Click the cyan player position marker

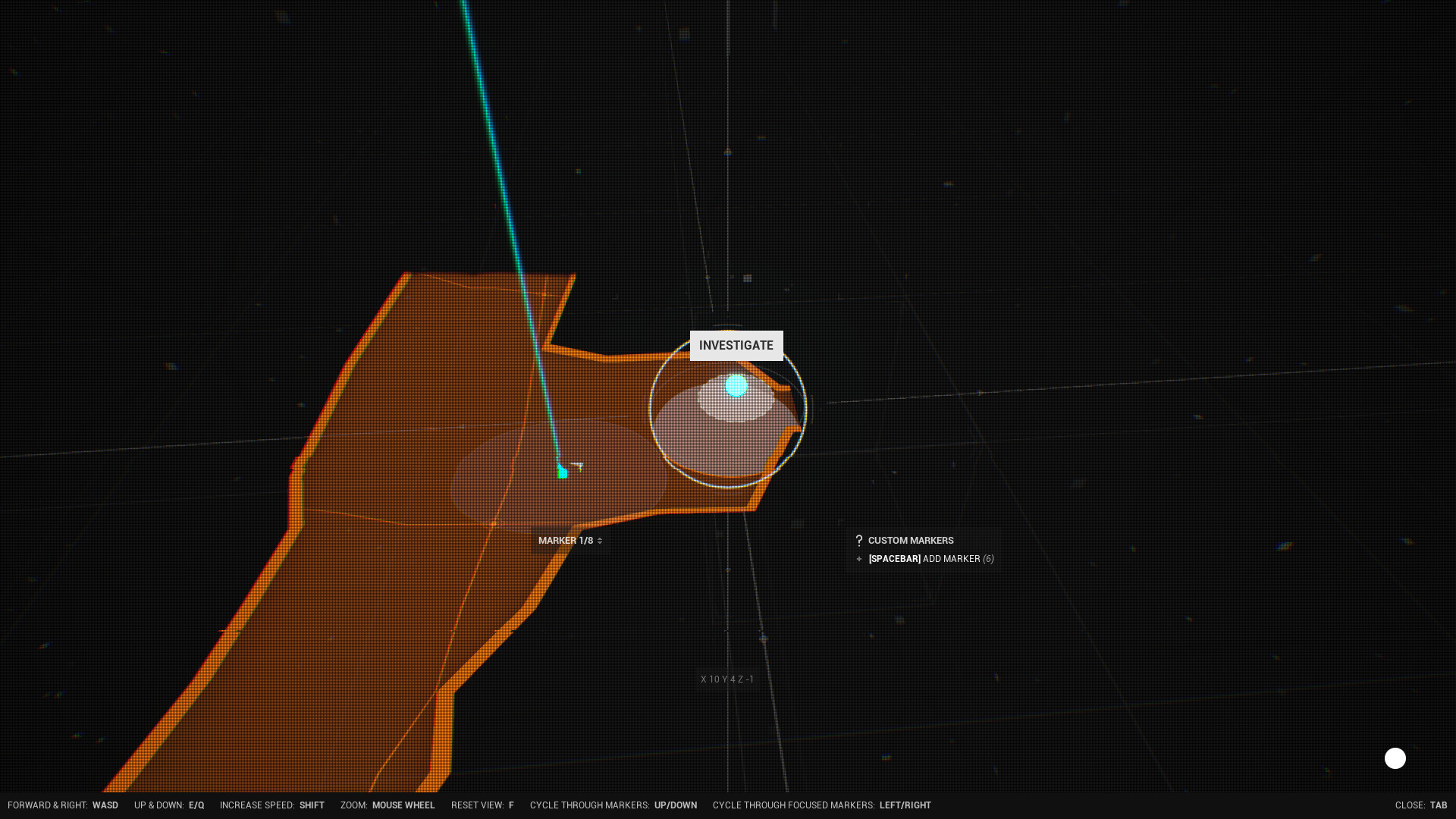pos(563,472)
